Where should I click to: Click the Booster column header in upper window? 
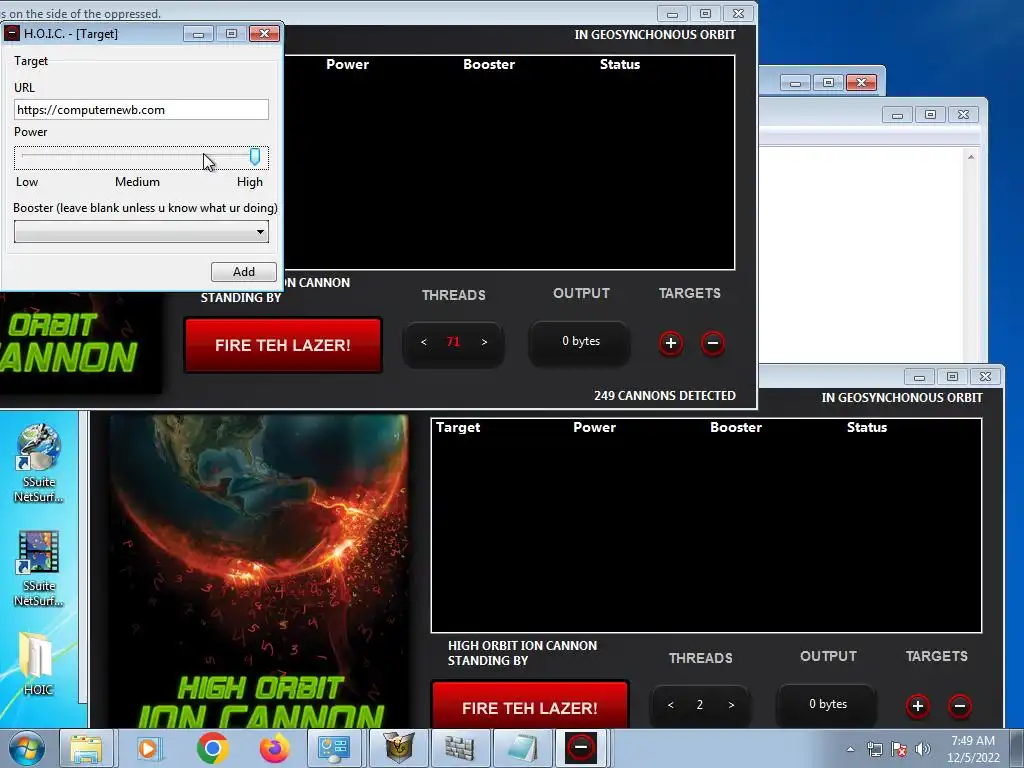[x=488, y=64]
